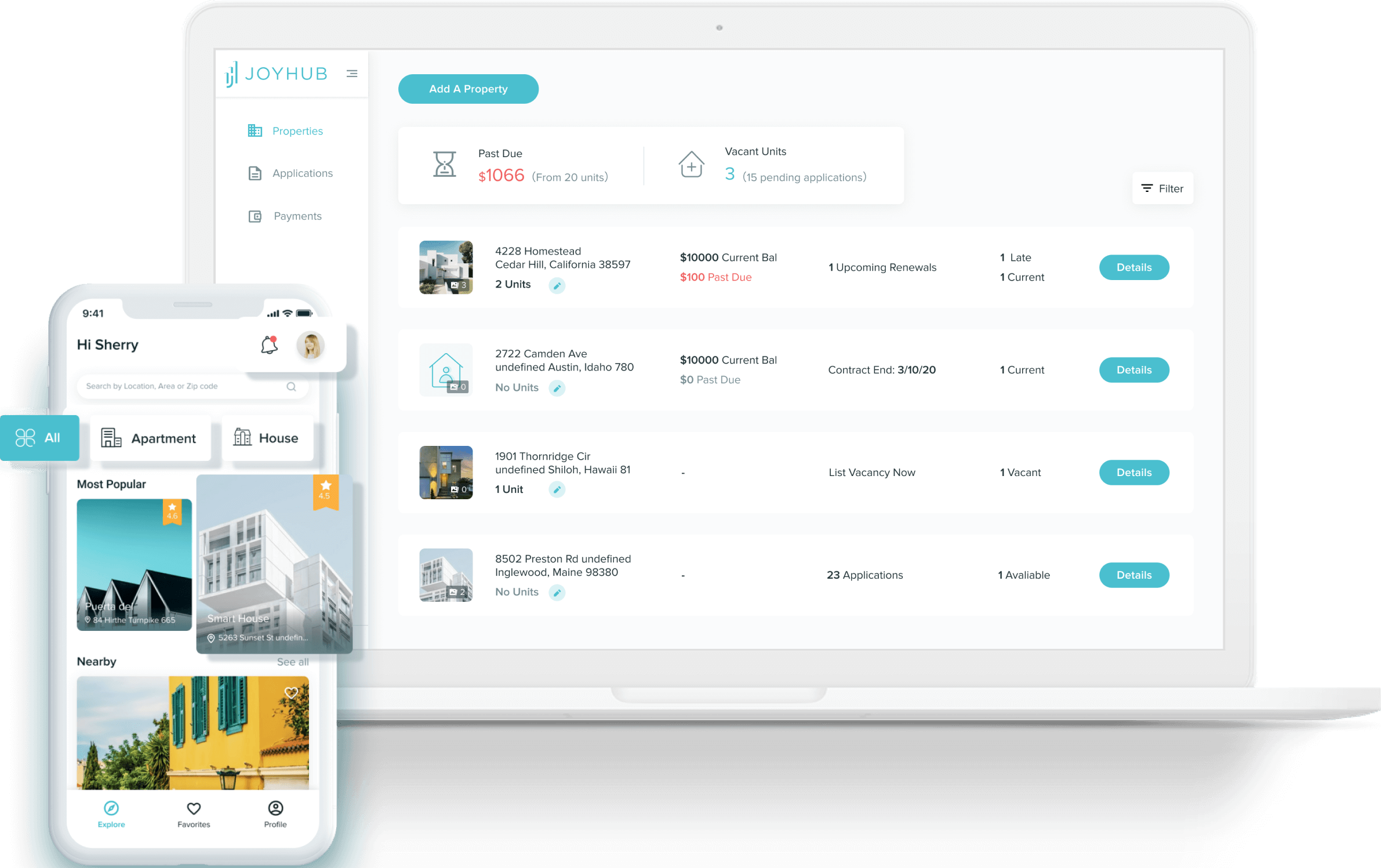Screen dimensions: 1381x868
Task: Expand See all in Nearby section
Action: [292, 662]
